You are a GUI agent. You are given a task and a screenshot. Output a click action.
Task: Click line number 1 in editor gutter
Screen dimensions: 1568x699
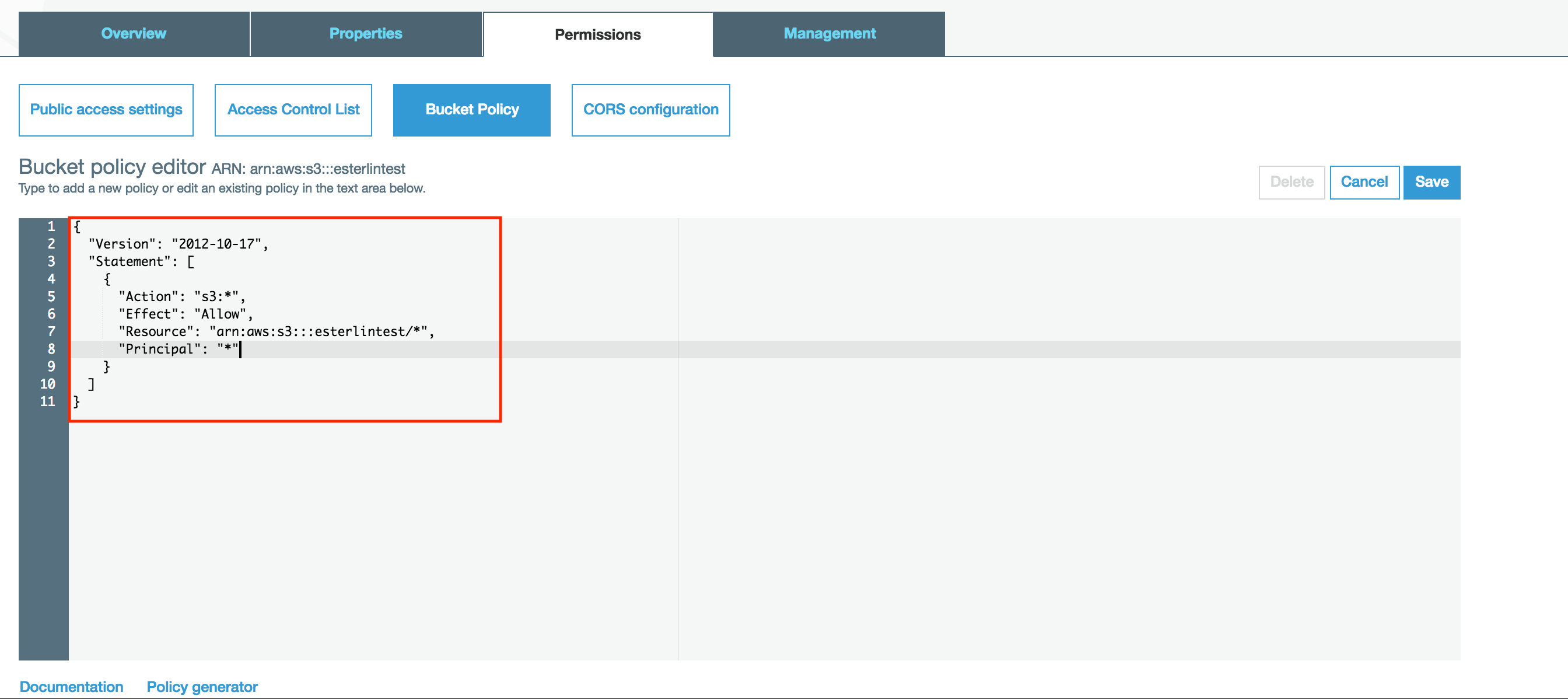(51, 226)
